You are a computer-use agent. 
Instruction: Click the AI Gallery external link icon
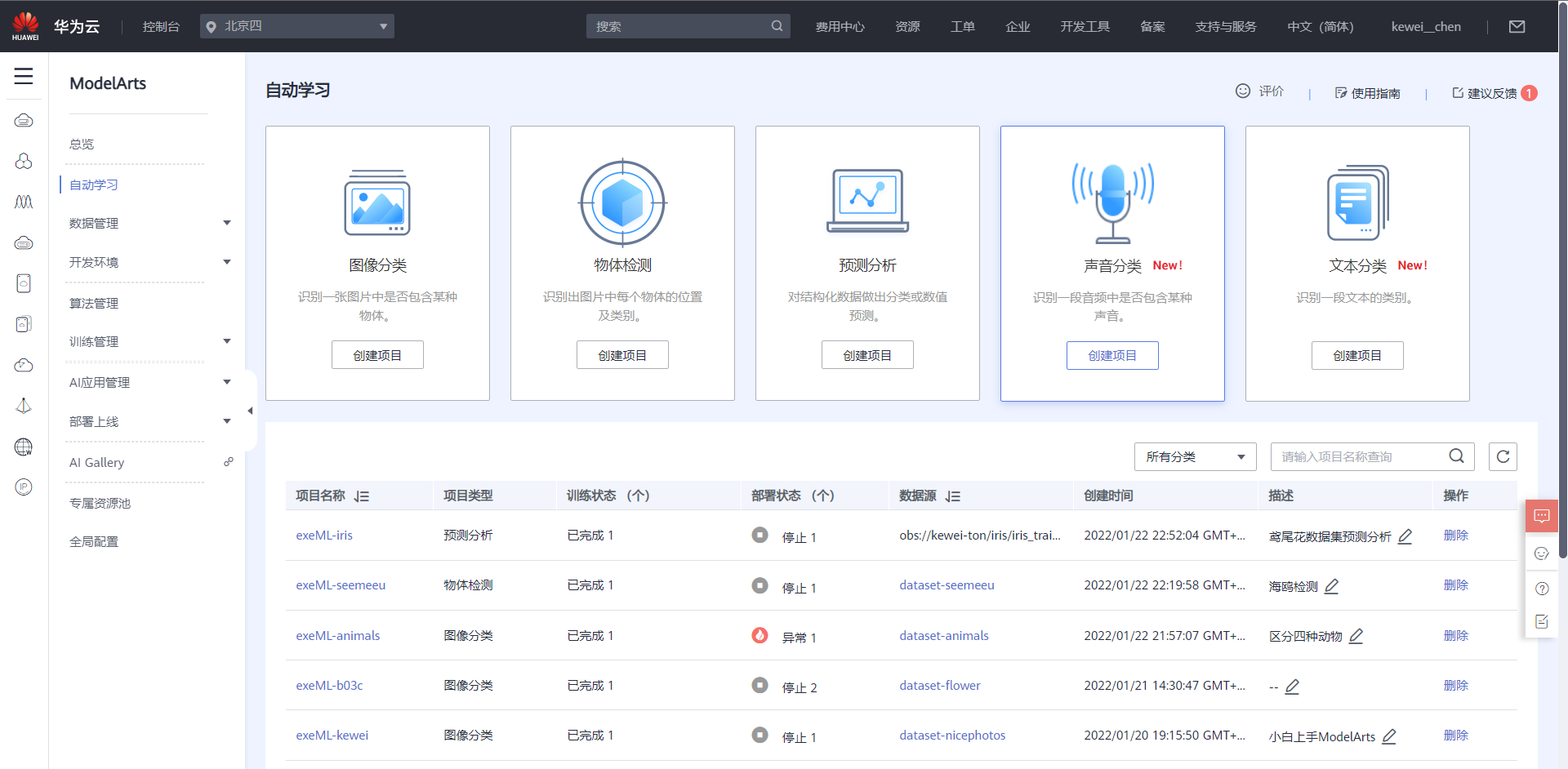pyautogui.click(x=229, y=462)
